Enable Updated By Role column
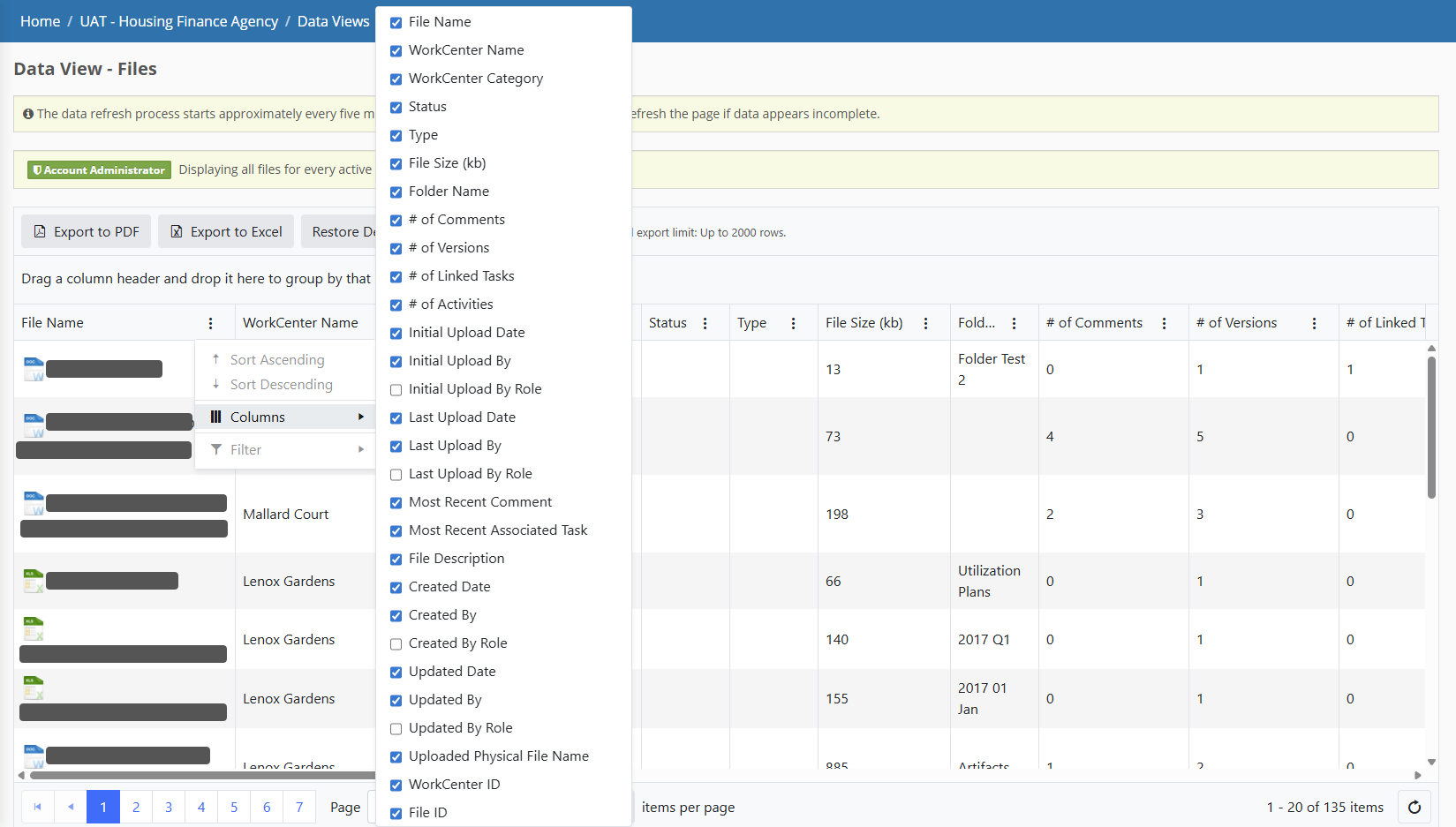 pyautogui.click(x=396, y=728)
